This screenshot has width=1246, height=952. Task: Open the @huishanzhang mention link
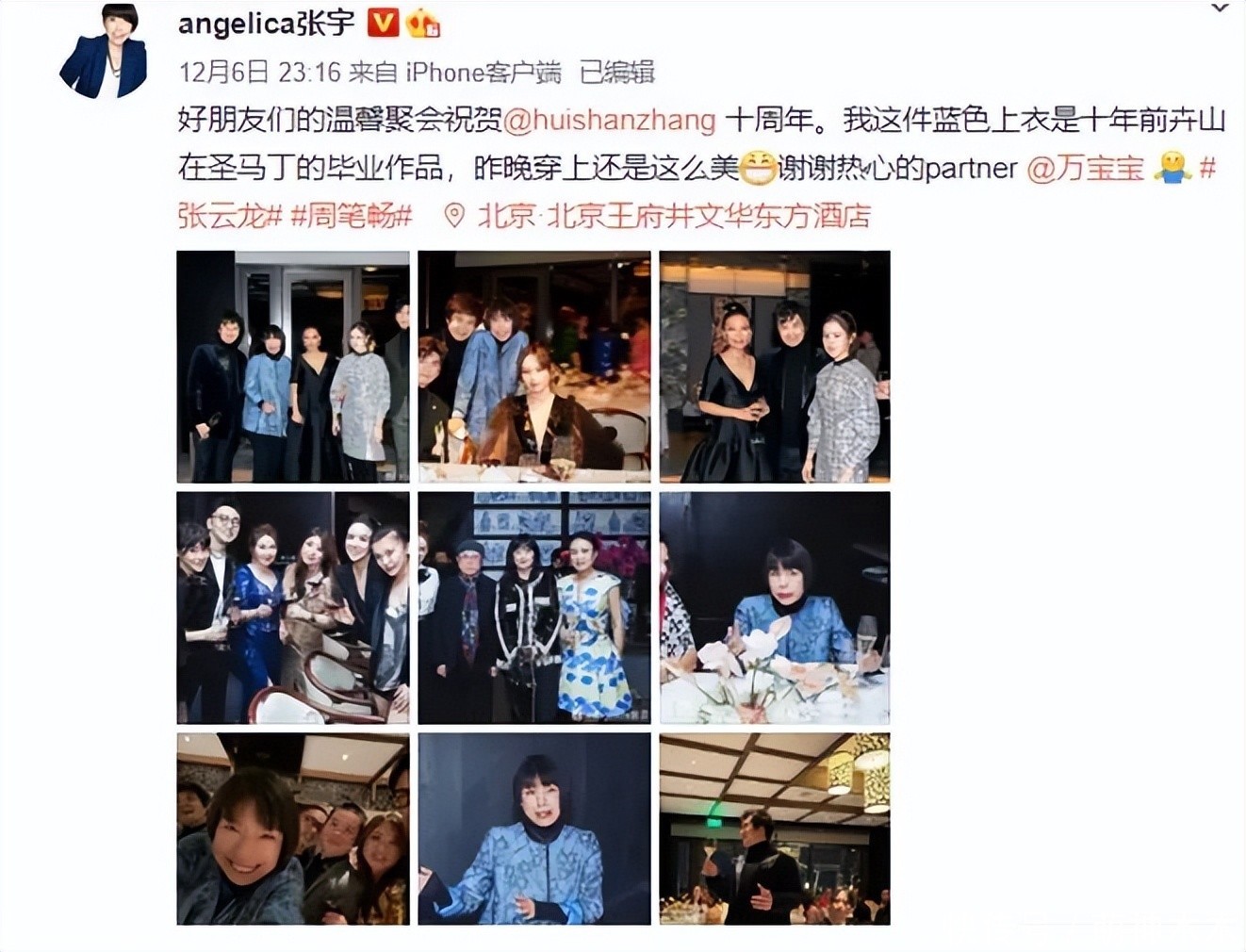pyautogui.click(x=610, y=120)
